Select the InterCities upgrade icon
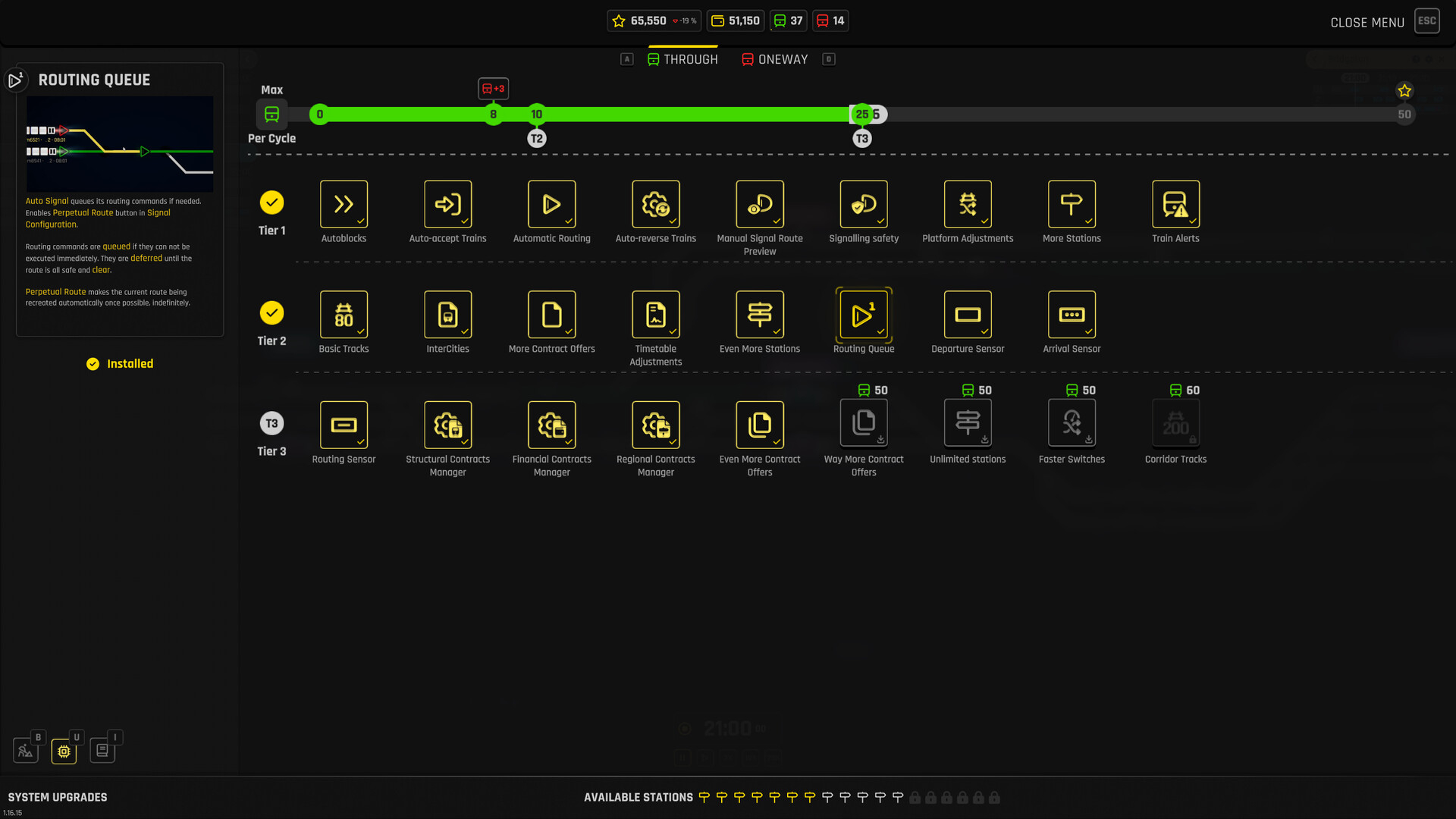The width and height of the screenshot is (1456, 819). click(447, 315)
